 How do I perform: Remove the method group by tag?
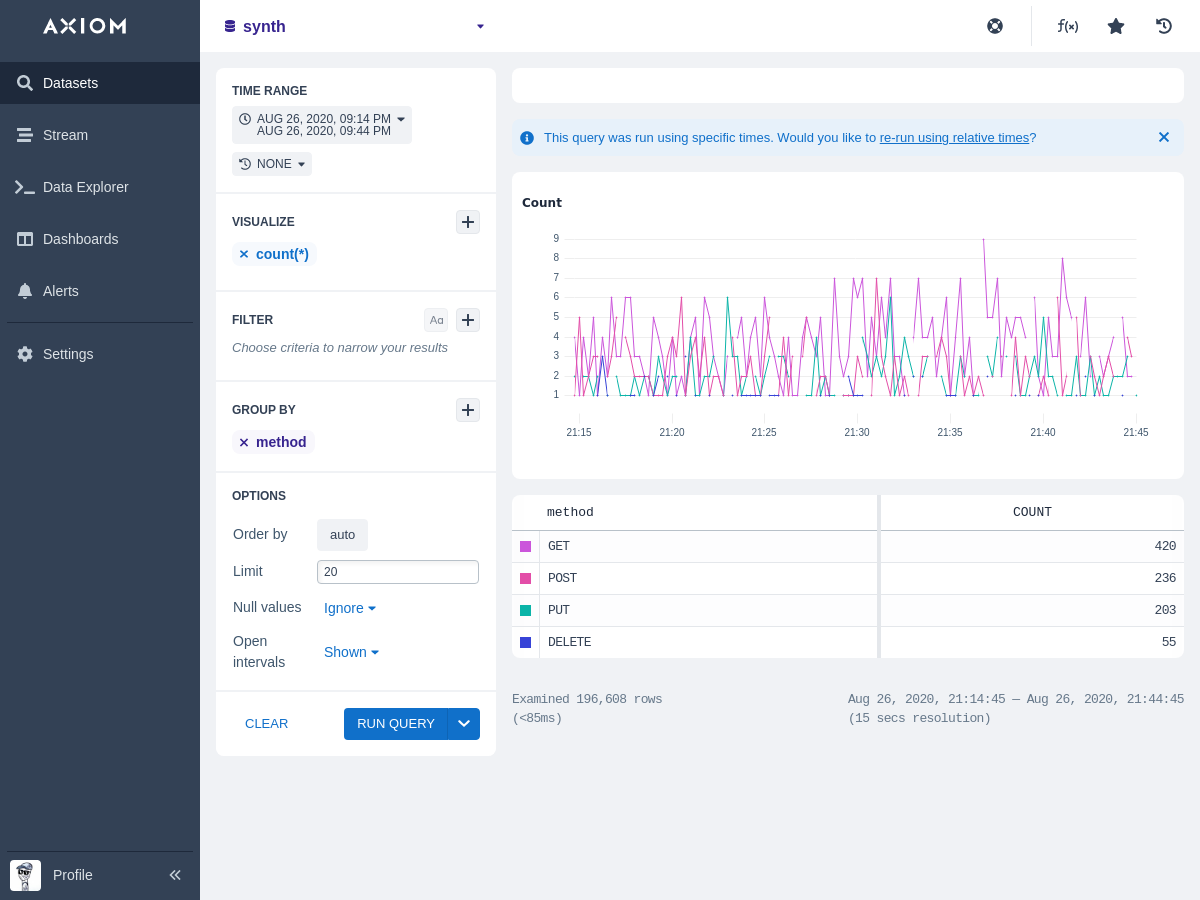coord(244,443)
